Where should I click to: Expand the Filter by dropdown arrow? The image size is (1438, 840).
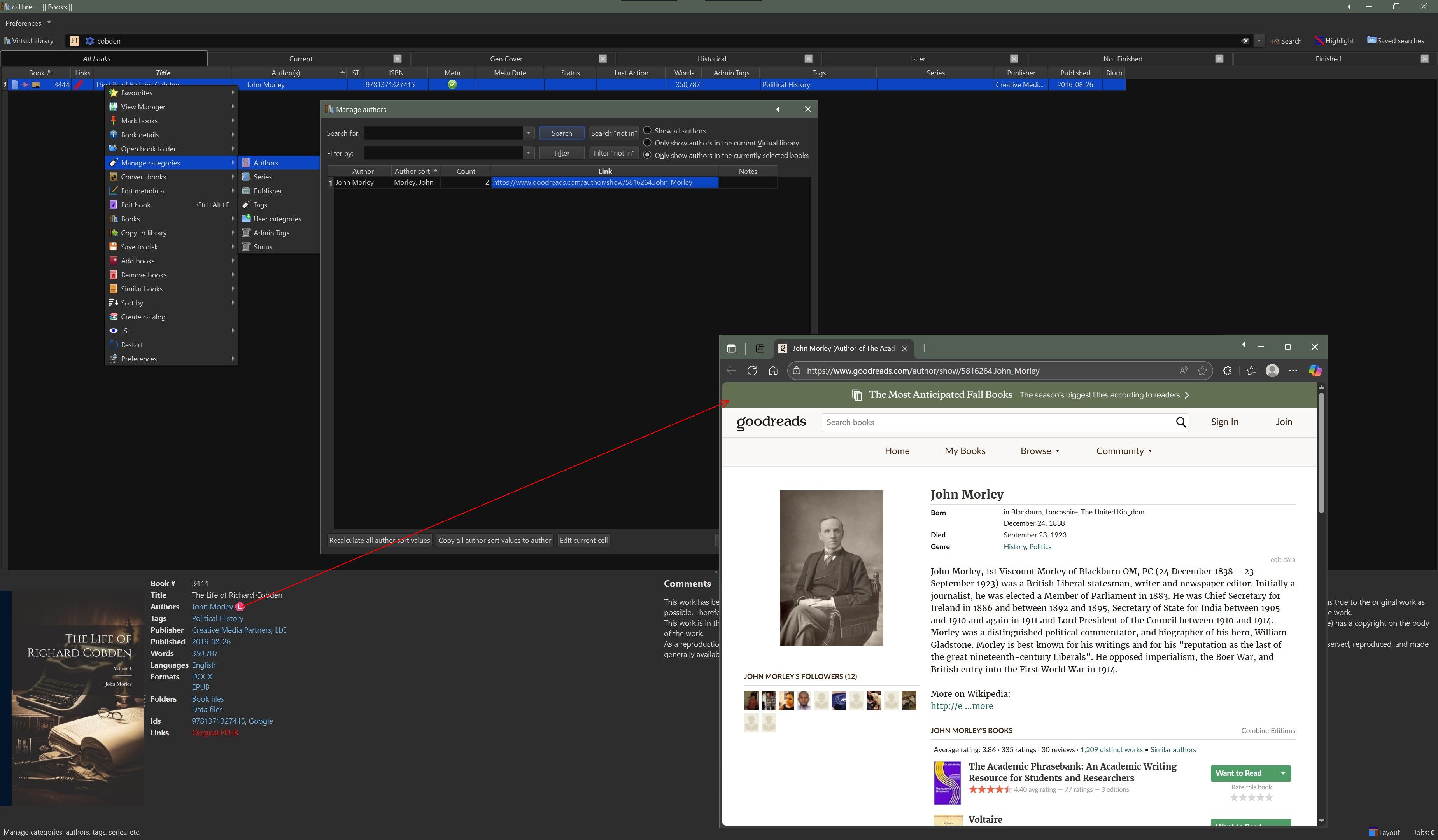(x=529, y=153)
